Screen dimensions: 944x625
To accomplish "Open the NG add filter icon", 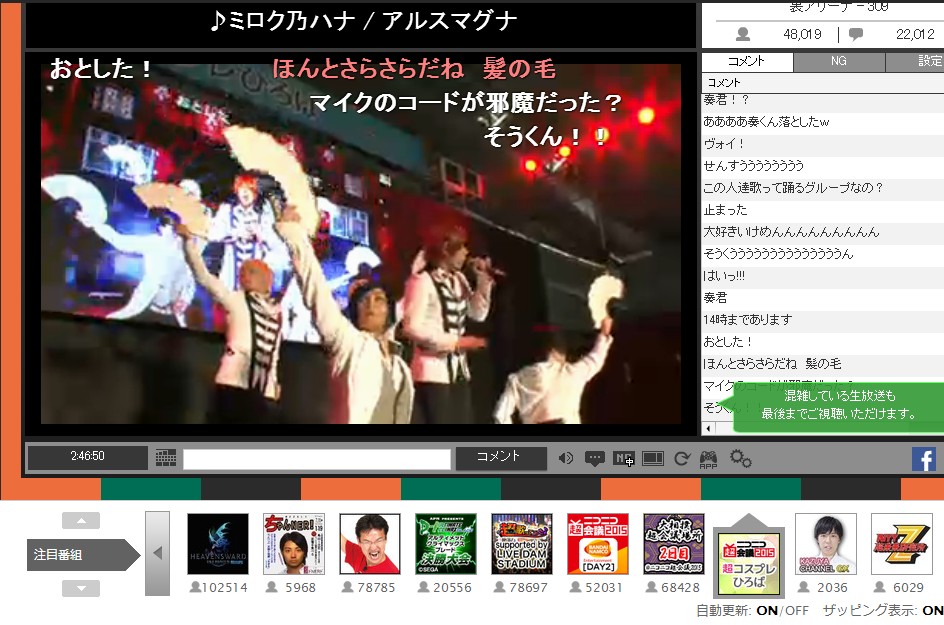I will click(623, 459).
